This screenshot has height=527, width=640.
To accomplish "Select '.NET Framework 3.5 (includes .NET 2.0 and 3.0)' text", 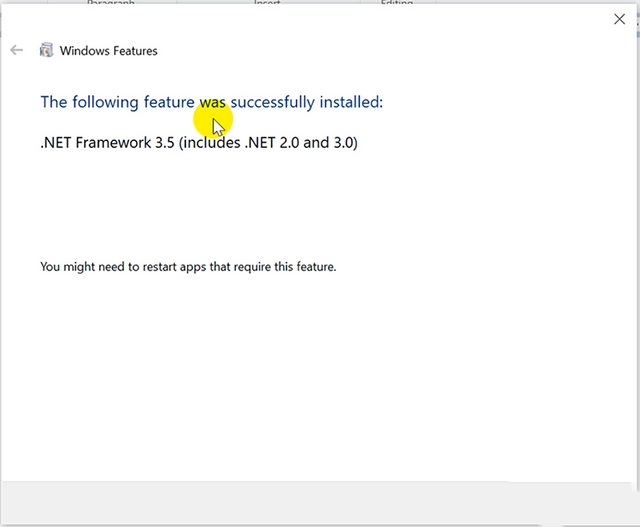I will tap(199, 142).
